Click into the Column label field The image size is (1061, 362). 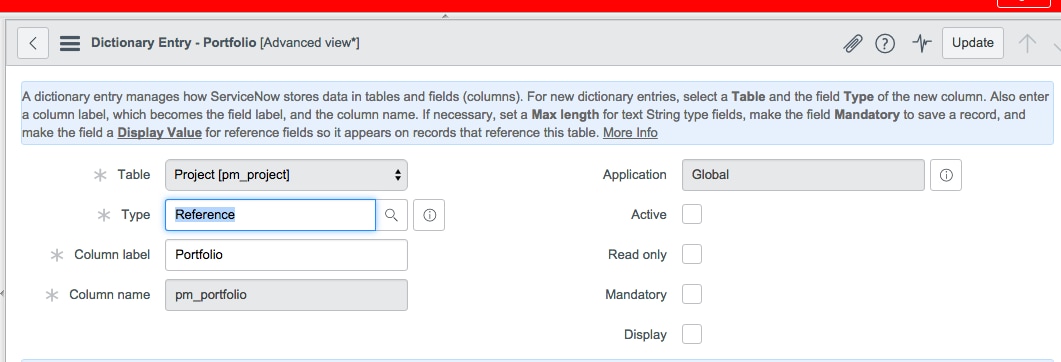pyautogui.click(x=286, y=255)
